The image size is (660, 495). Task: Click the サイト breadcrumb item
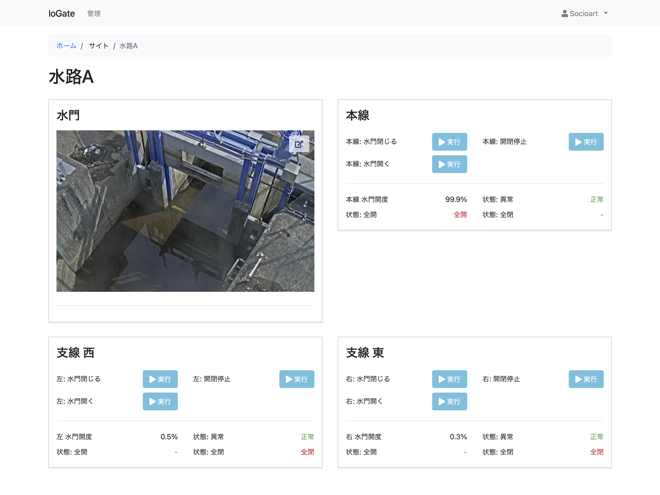click(98, 46)
